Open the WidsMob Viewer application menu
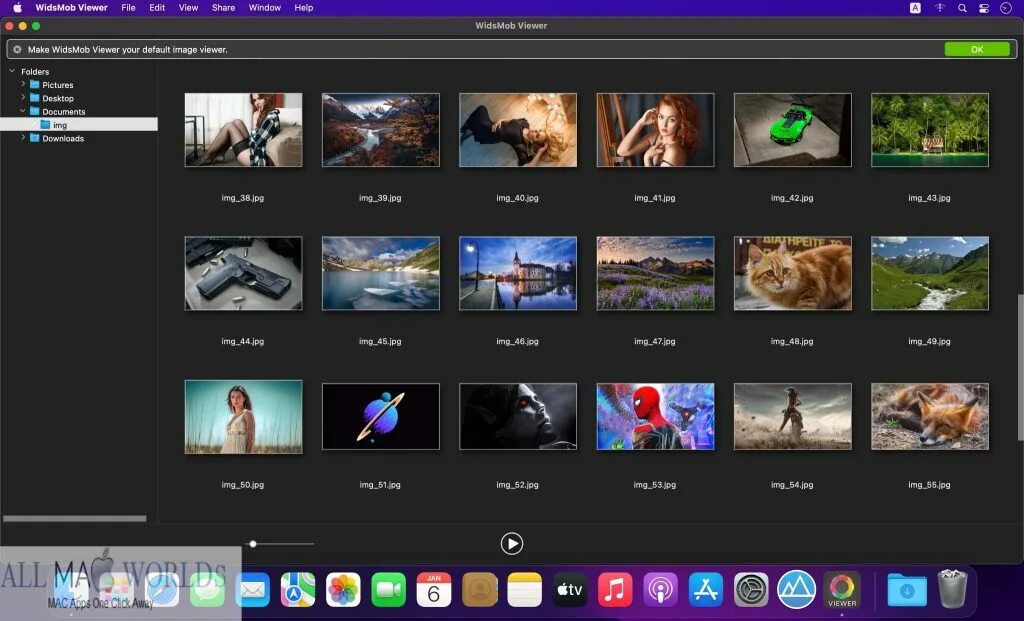 (x=70, y=8)
